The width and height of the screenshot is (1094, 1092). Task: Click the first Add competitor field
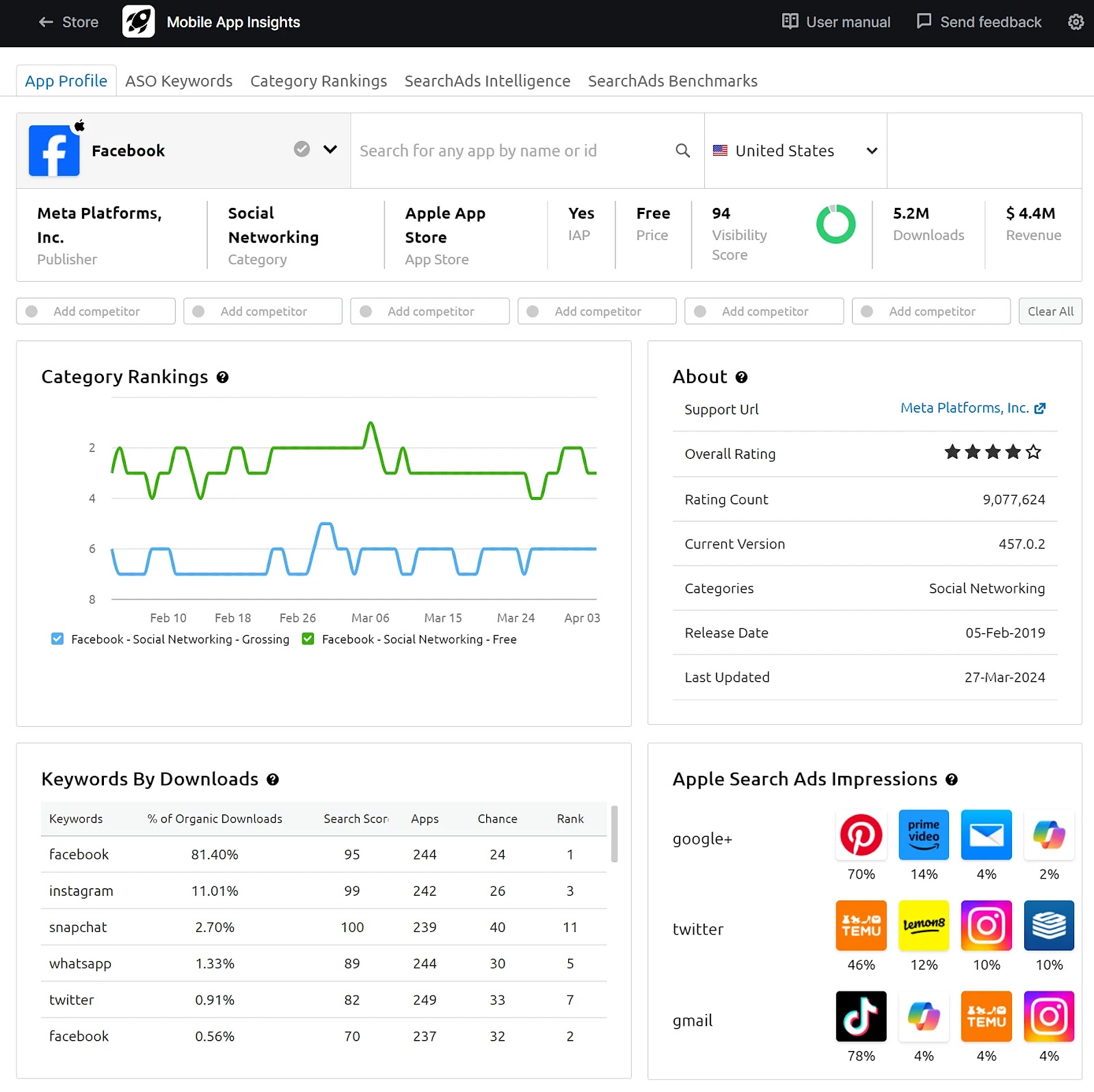point(96,311)
